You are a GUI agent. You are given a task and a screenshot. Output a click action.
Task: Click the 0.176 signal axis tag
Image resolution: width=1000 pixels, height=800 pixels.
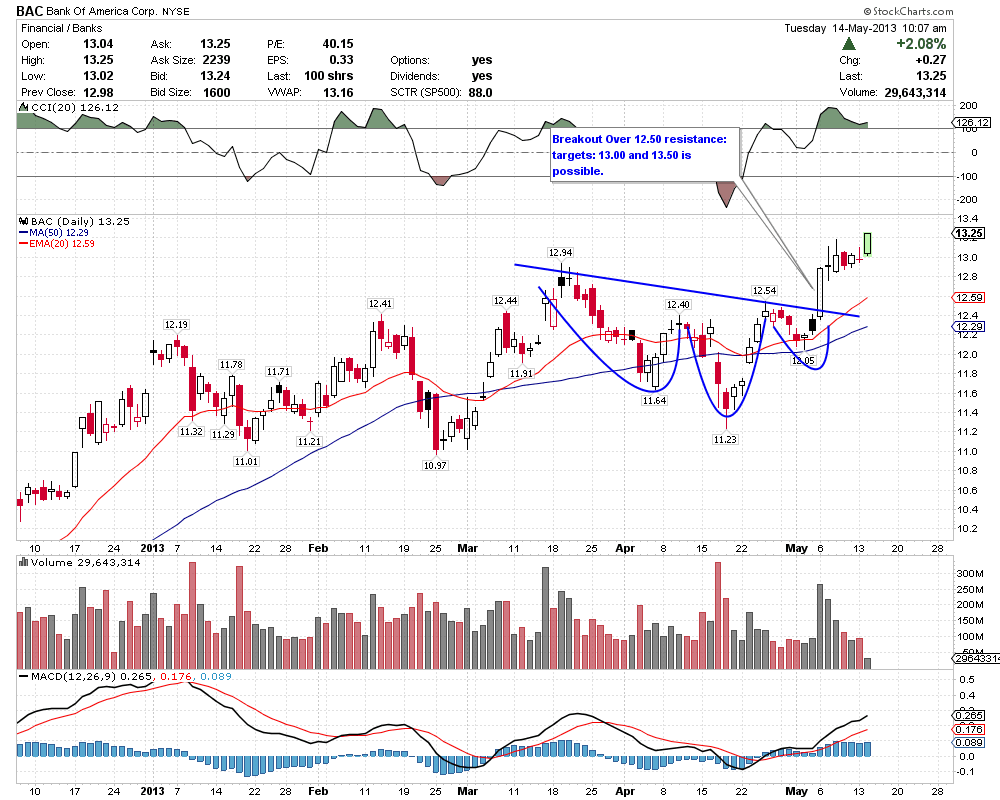point(969,729)
